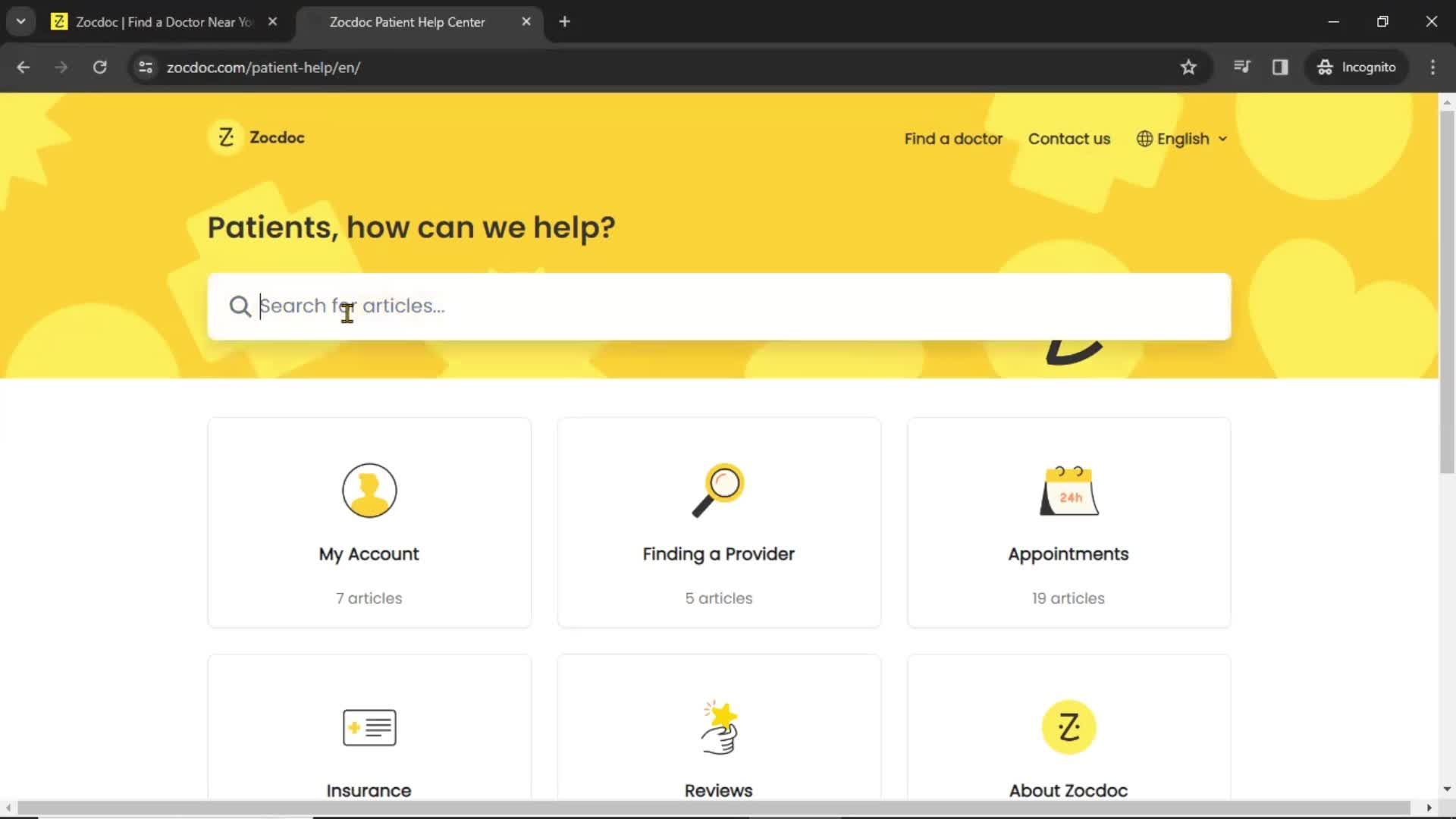Go back to previous page

tap(24, 67)
